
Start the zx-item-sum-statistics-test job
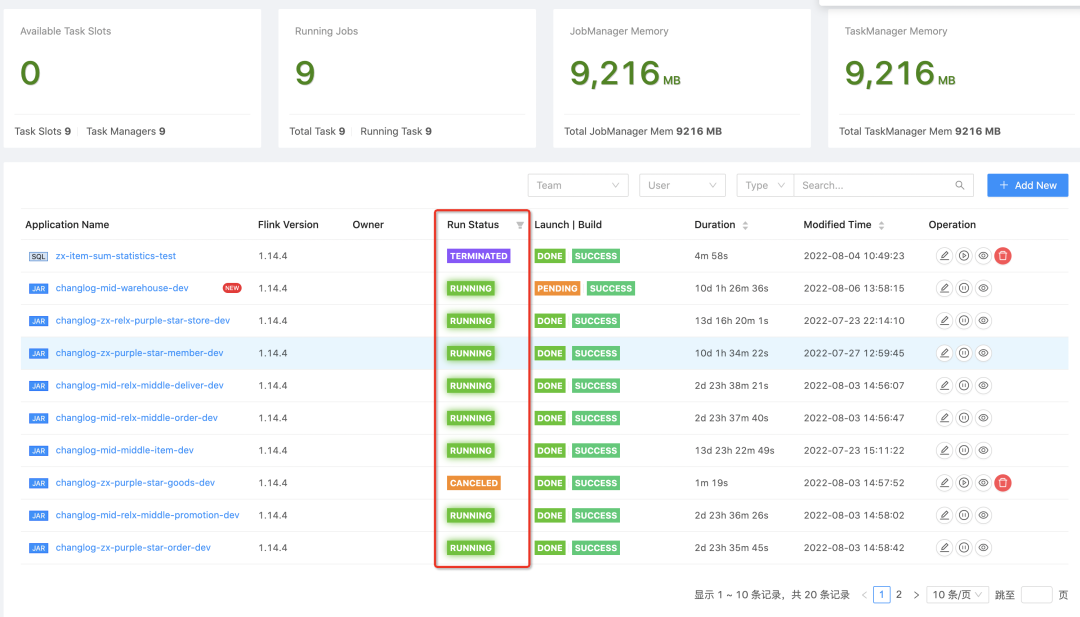[x=964, y=256]
